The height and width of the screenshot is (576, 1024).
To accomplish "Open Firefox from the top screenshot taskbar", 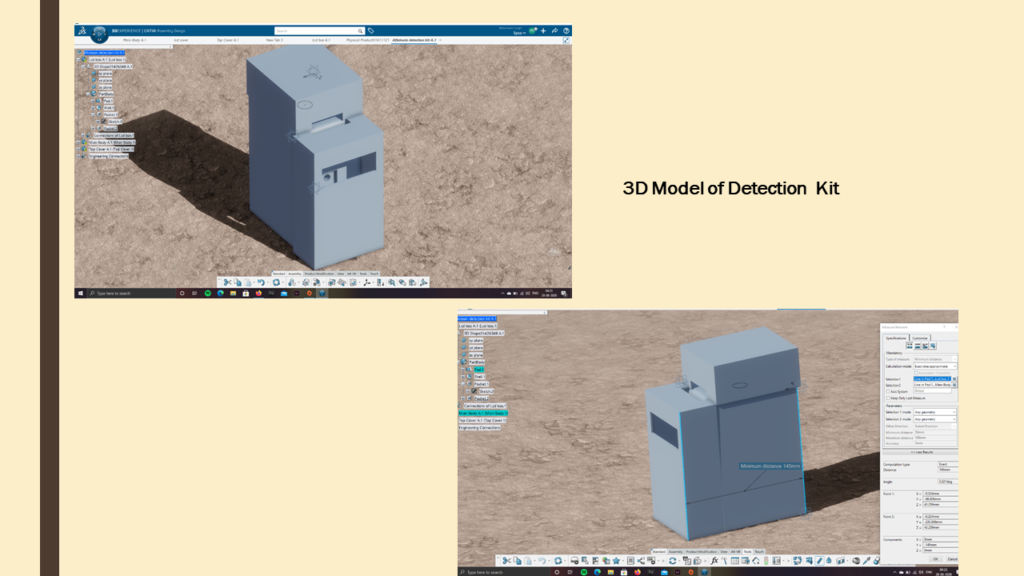I will click(259, 293).
